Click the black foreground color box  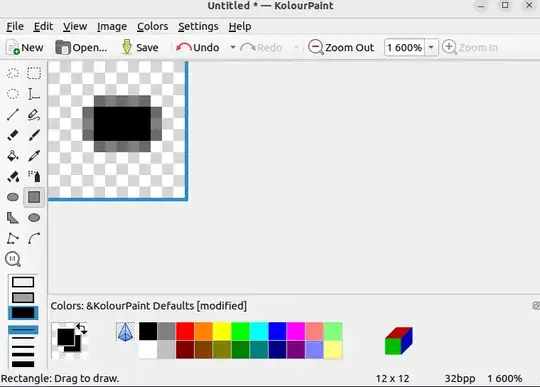[x=65, y=336]
